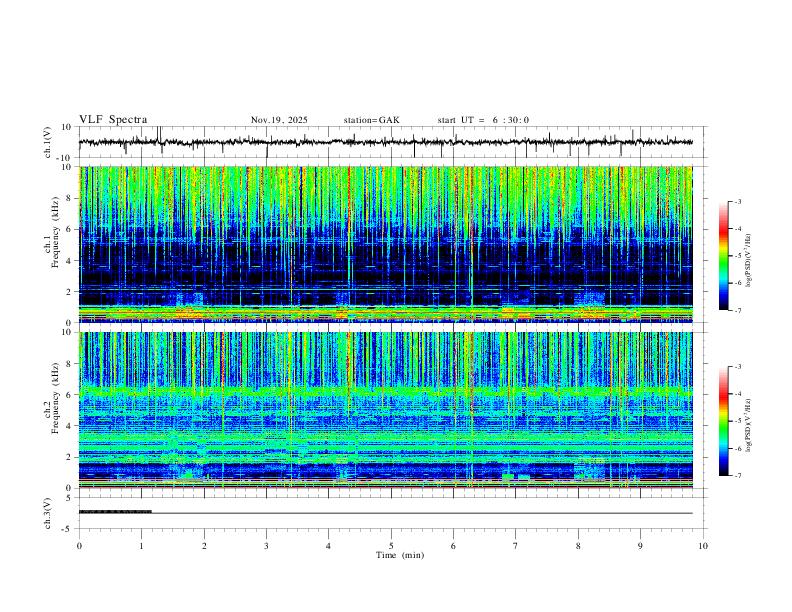Click the '1' label on the Time axis
The height and width of the screenshot is (612, 792).
click(x=141, y=546)
